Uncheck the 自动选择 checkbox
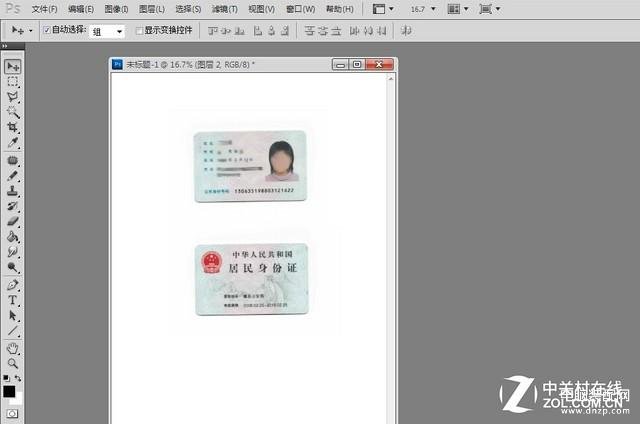The height and width of the screenshot is (424, 640). pos(47,30)
